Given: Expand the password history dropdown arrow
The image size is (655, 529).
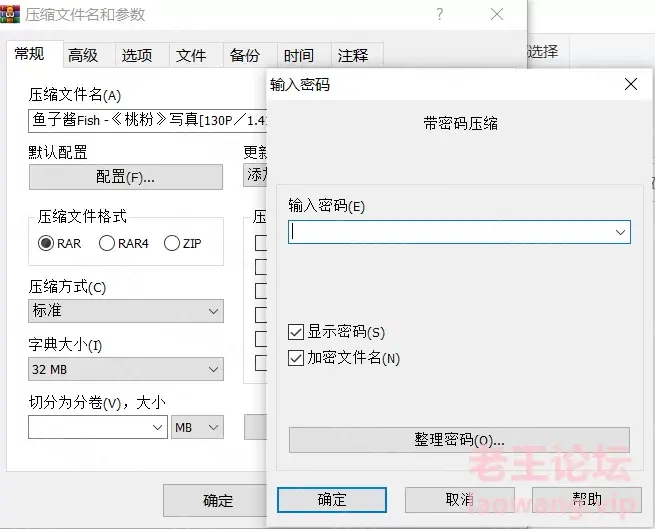Looking at the screenshot, I should [x=620, y=232].
